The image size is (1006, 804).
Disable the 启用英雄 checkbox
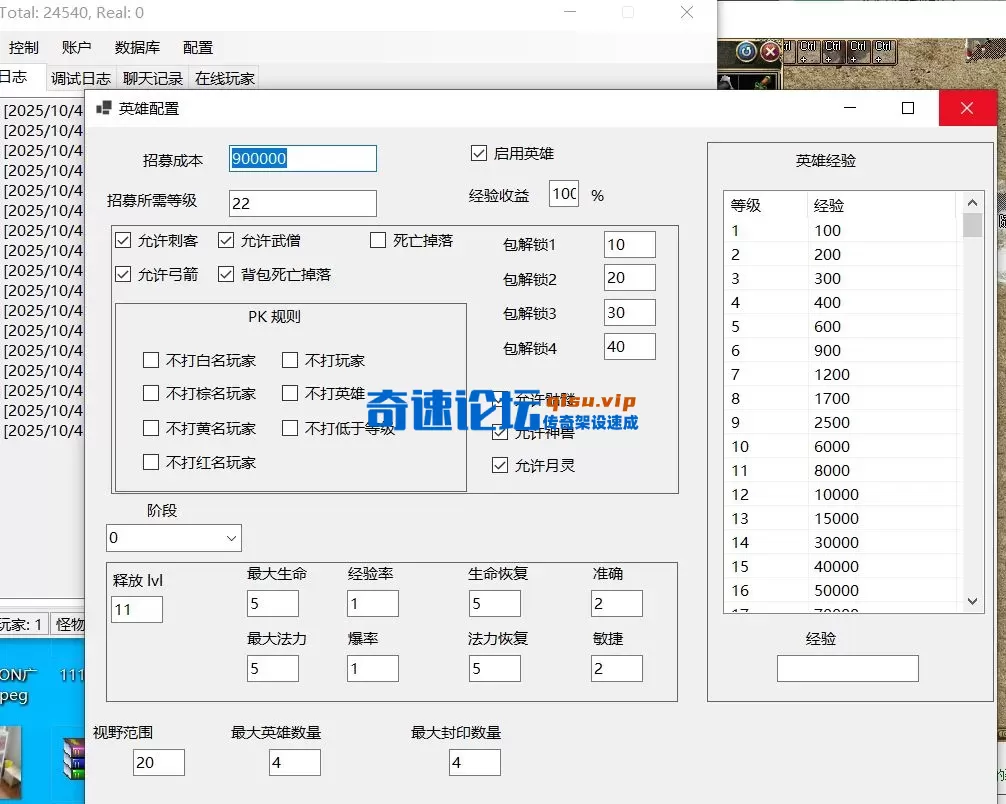click(479, 154)
